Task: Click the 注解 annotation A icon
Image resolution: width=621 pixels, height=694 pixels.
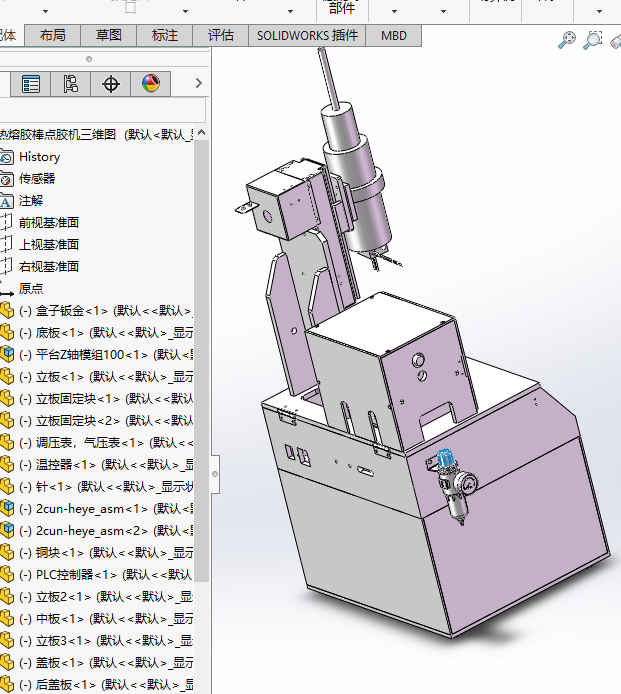Action: 6,201
